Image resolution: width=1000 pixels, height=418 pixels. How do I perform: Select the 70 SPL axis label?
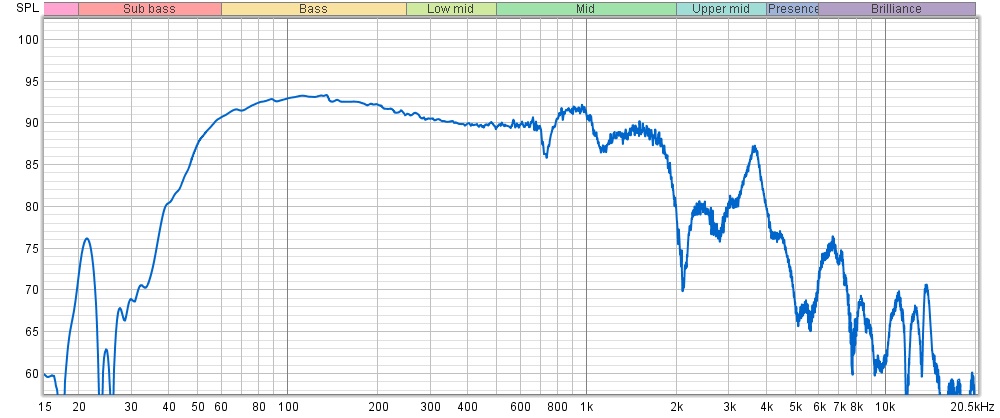[33, 290]
